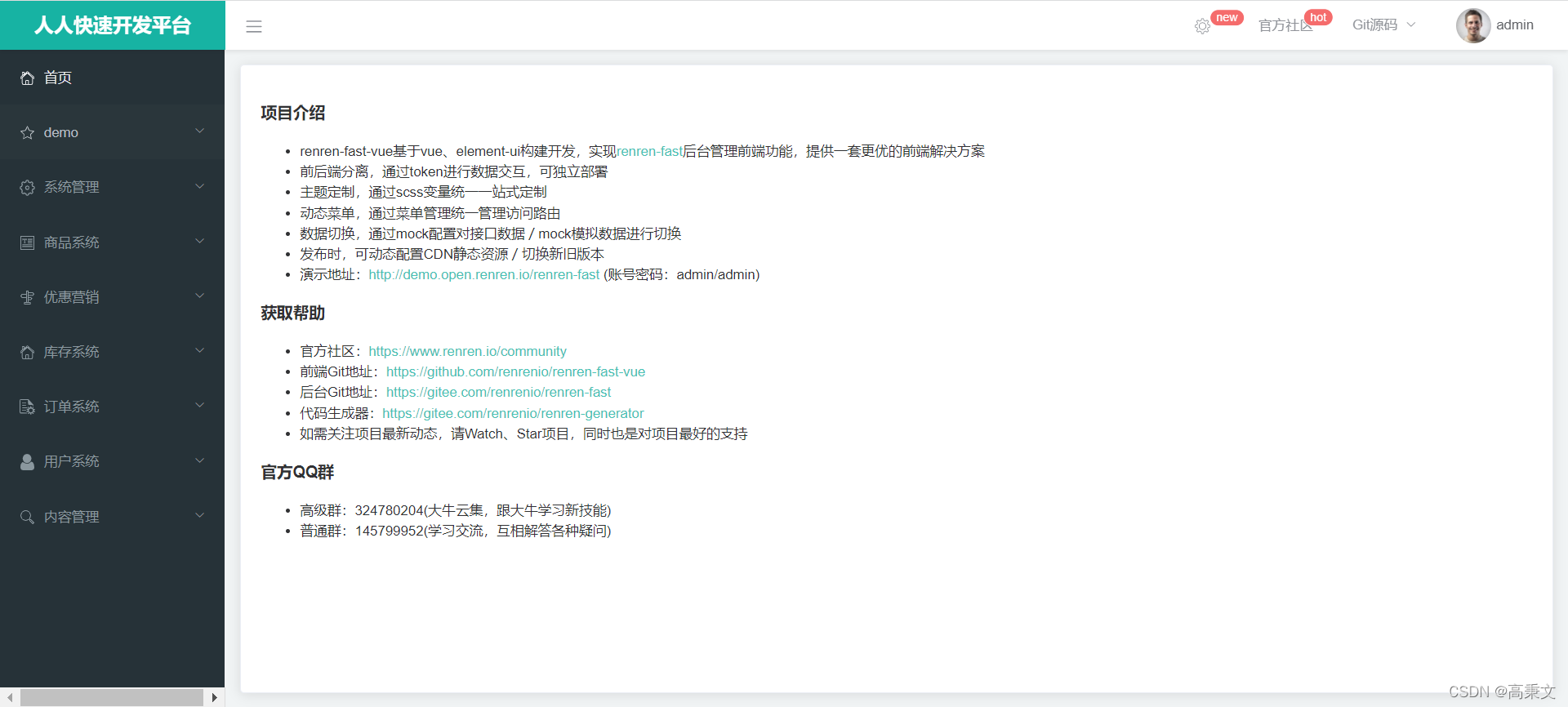Click the new badge on settings
This screenshot has width=1568, height=707.
click(x=1227, y=17)
